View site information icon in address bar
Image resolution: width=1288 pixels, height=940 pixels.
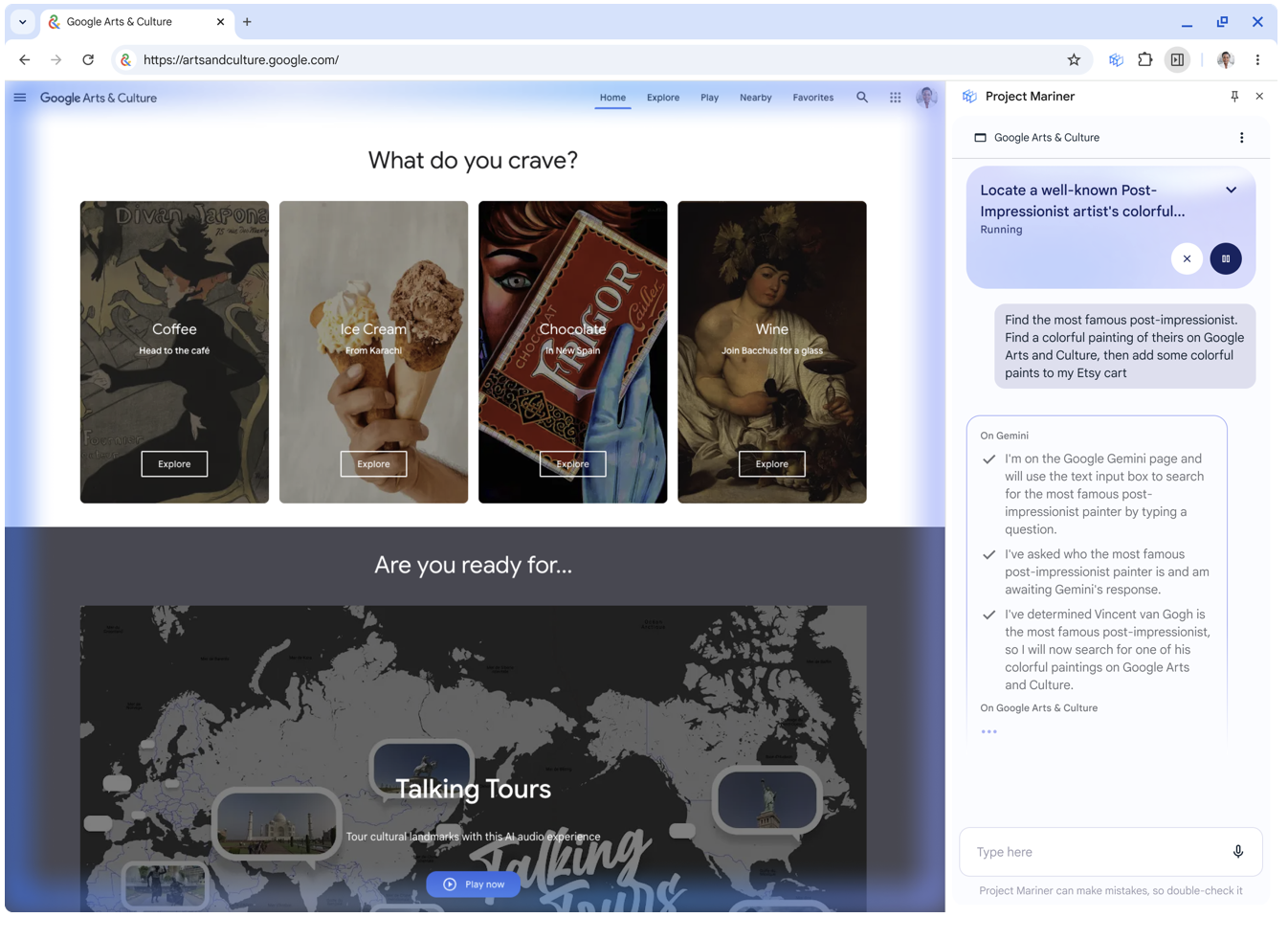(x=125, y=59)
